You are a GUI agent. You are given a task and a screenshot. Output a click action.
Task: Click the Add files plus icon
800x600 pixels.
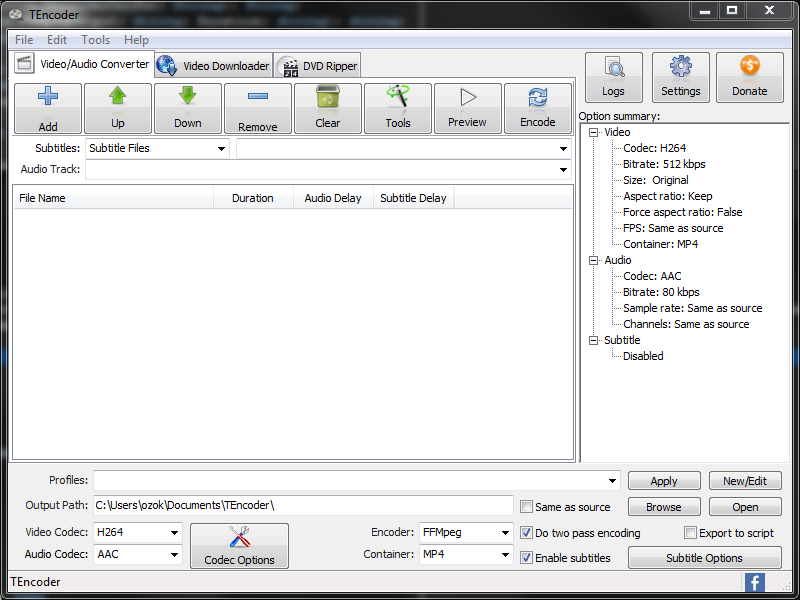pyautogui.click(x=47, y=98)
